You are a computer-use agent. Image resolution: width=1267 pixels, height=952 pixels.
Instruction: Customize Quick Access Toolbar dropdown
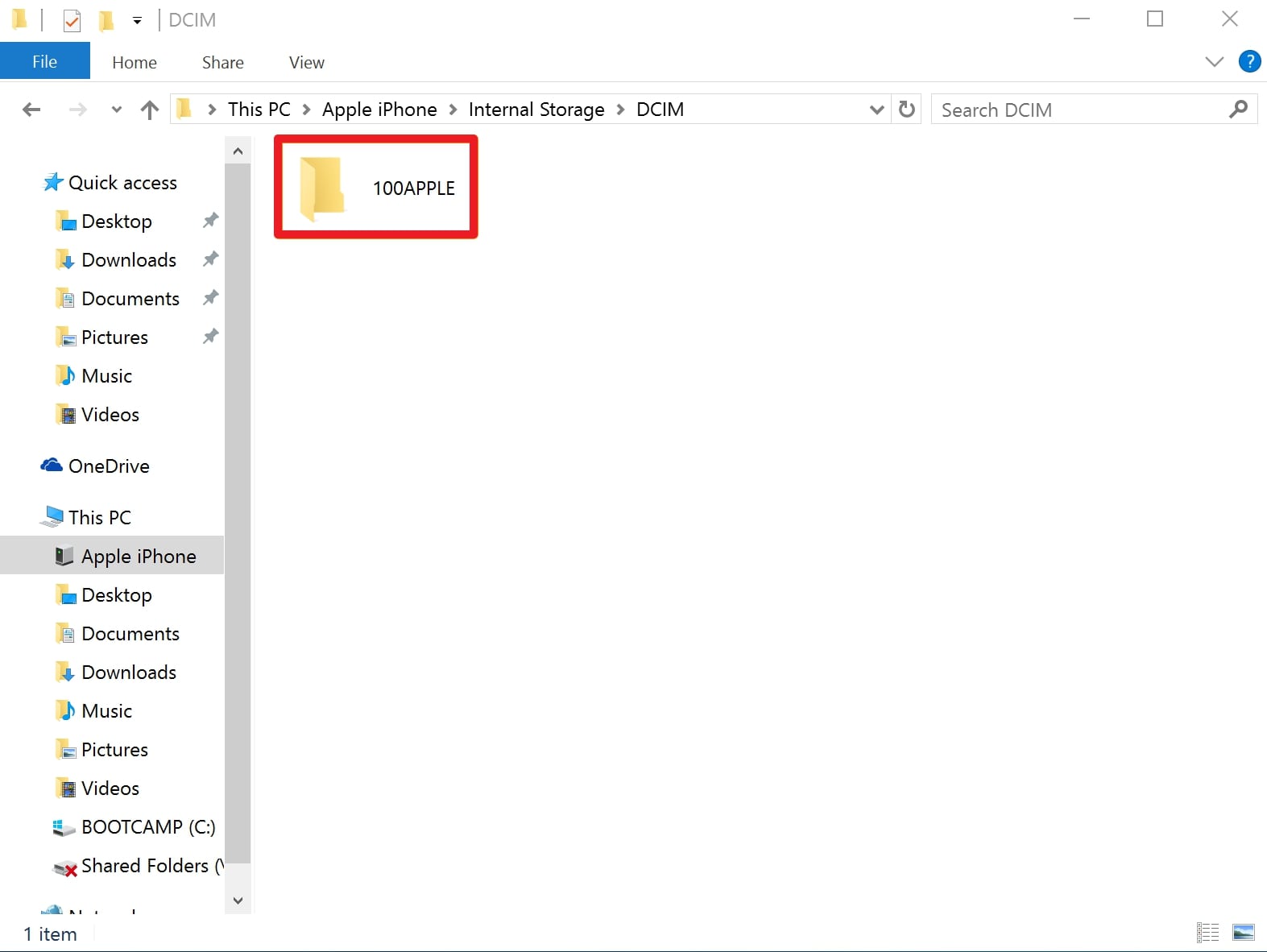pos(138,21)
